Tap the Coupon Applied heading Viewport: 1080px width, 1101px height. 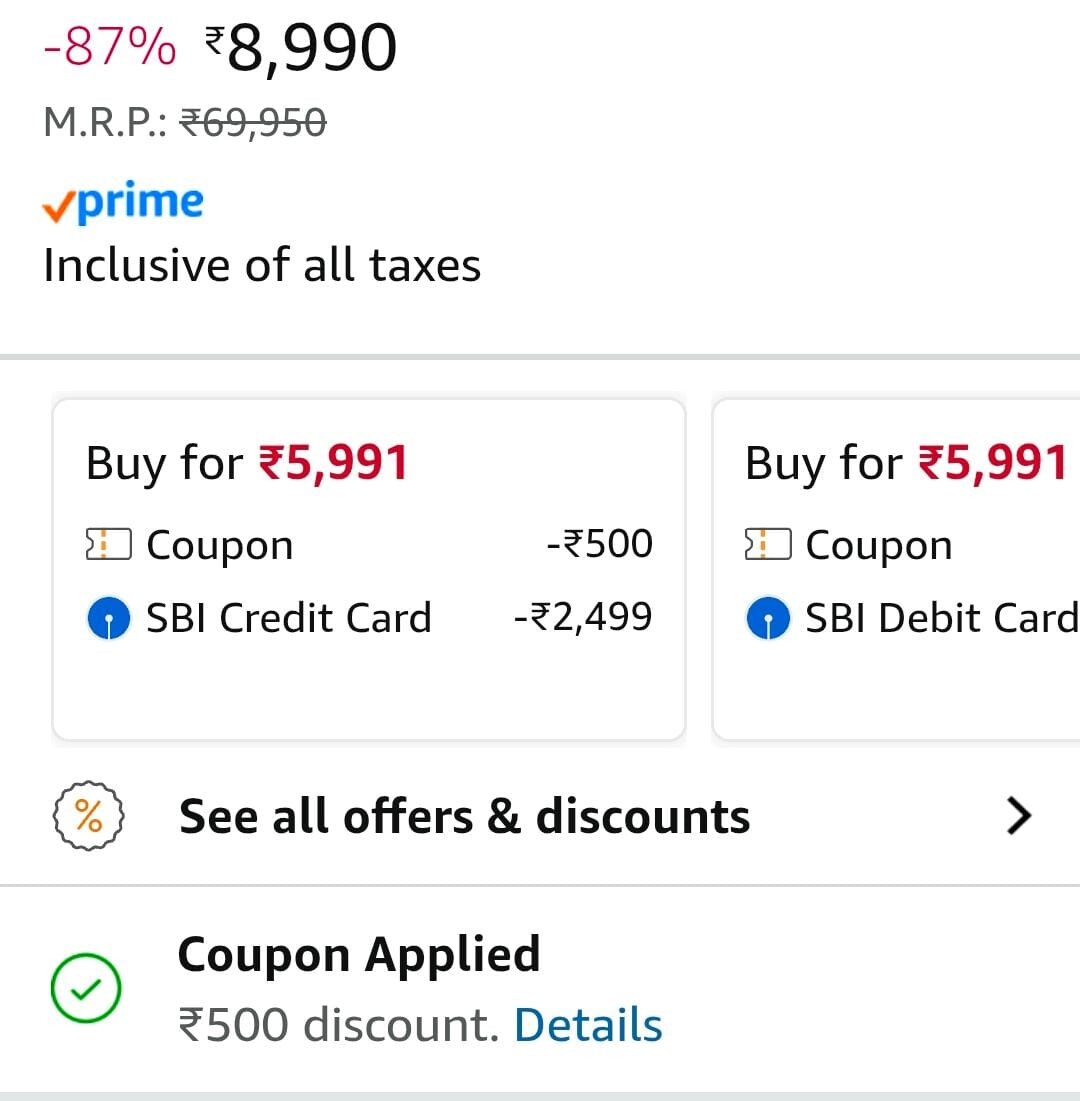coord(358,954)
